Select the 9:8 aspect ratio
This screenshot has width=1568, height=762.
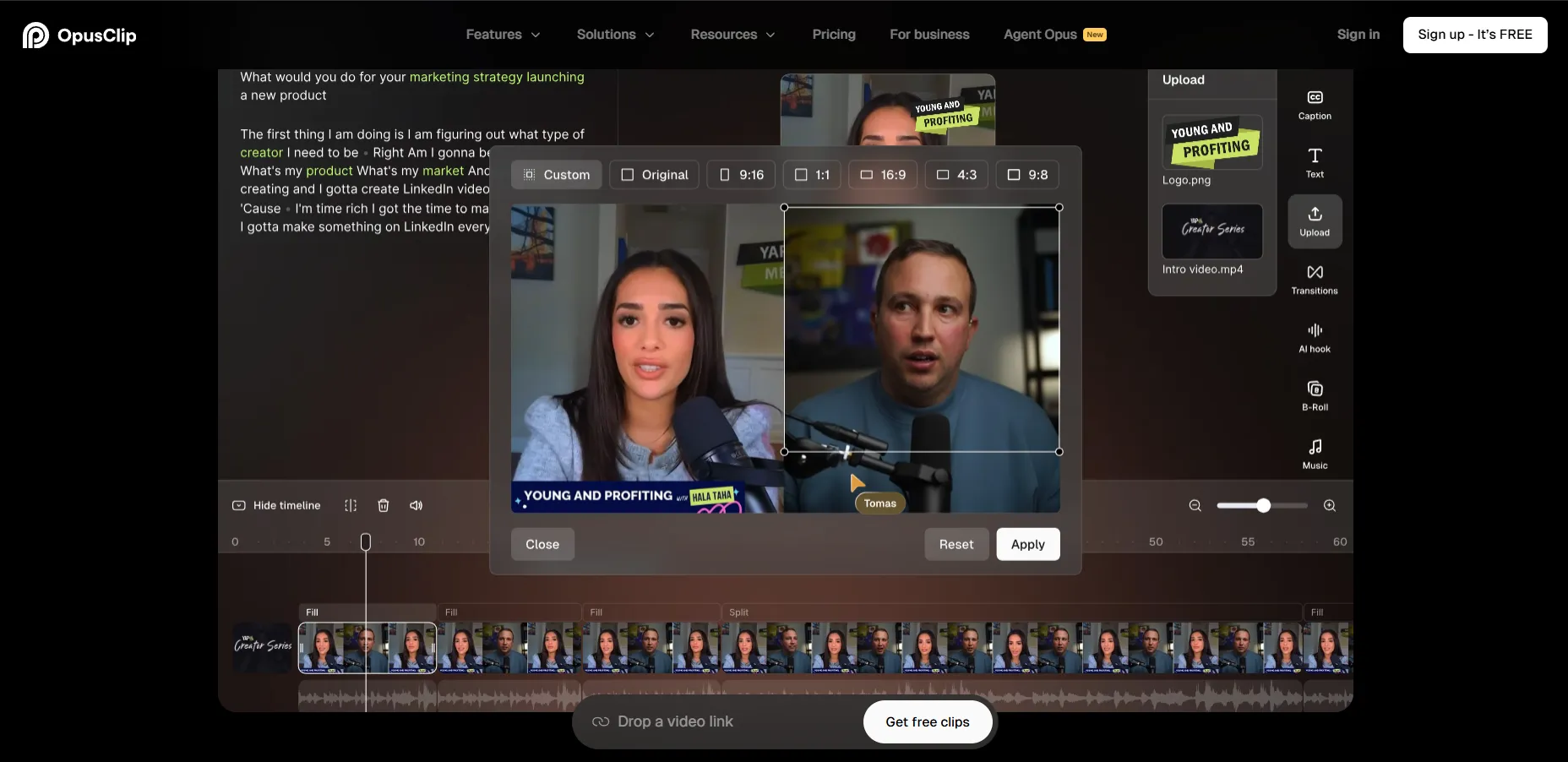(x=1027, y=175)
